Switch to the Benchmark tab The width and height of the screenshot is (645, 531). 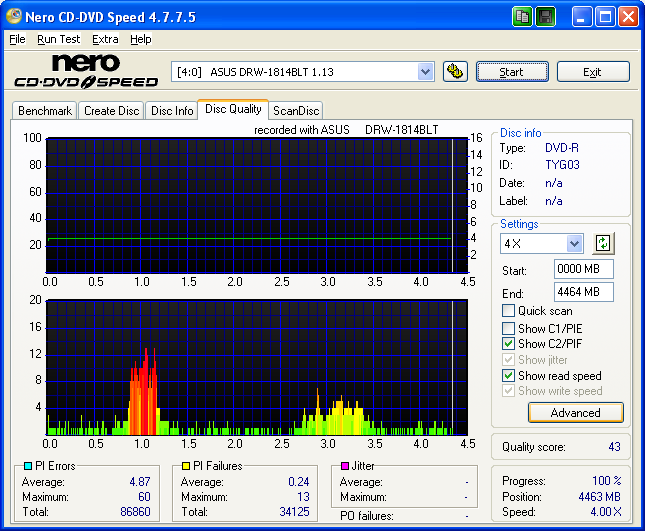(45, 111)
